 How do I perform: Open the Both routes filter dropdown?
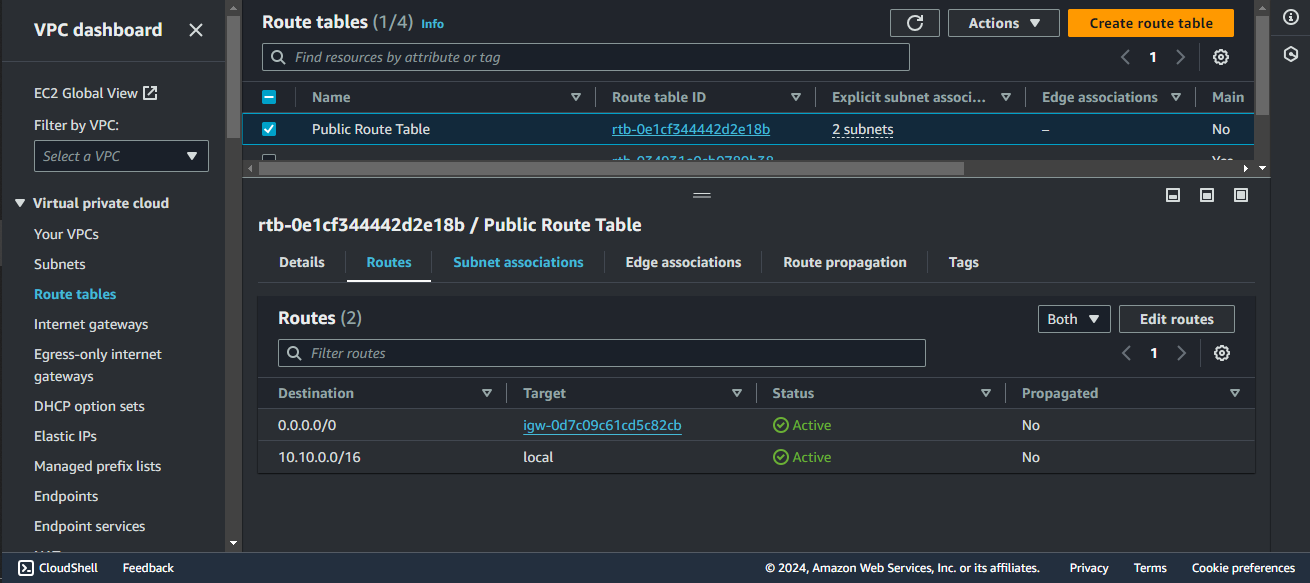[x=1074, y=319]
